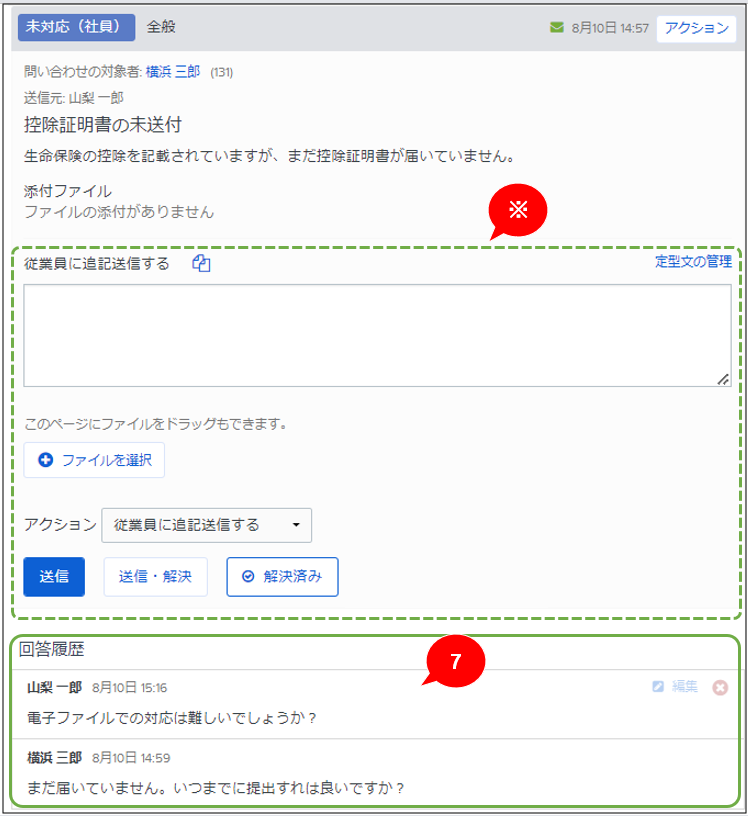Click the plus icon in ファイルを選択
The width and height of the screenshot is (748, 816).
coord(46,460)
